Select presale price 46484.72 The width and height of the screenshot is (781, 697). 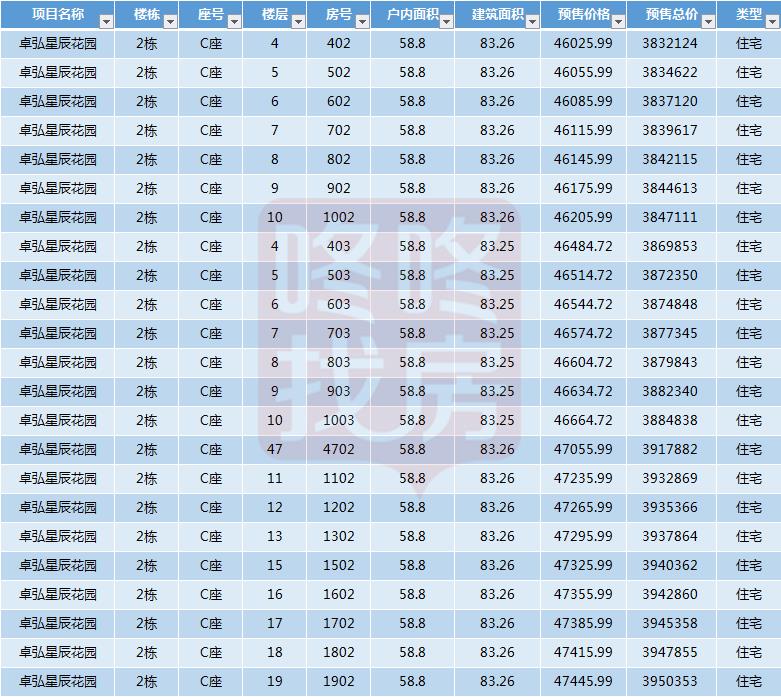tap(583, 246)
